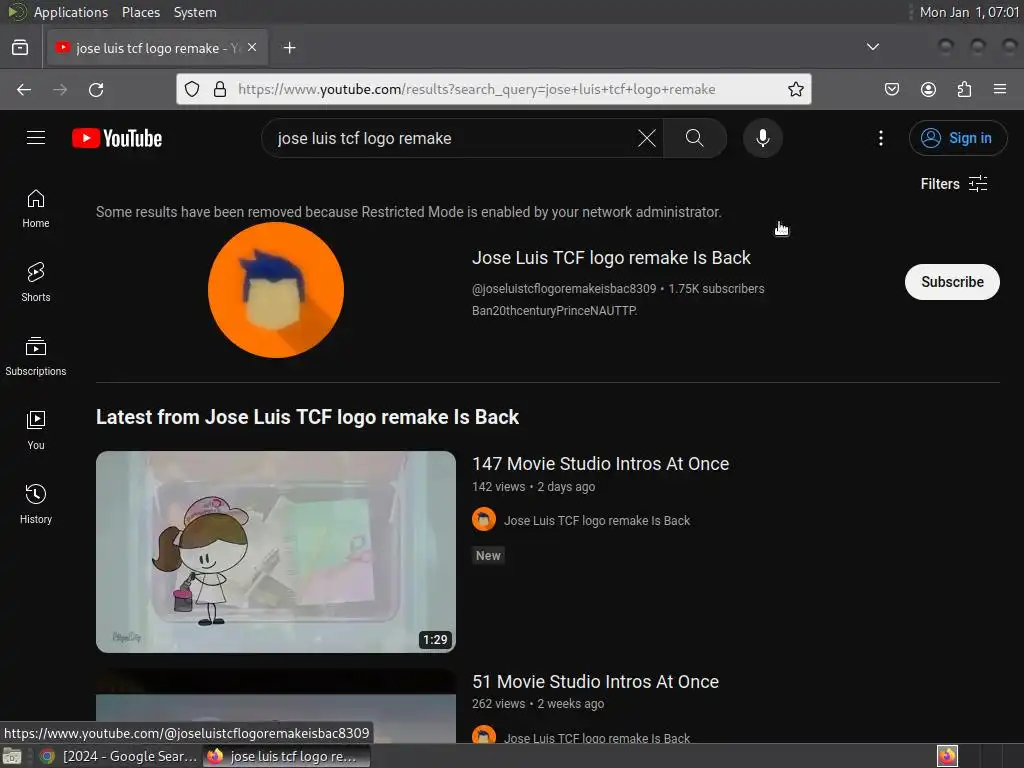
Task: Bookmark this page with star
Action: point(795,89)
